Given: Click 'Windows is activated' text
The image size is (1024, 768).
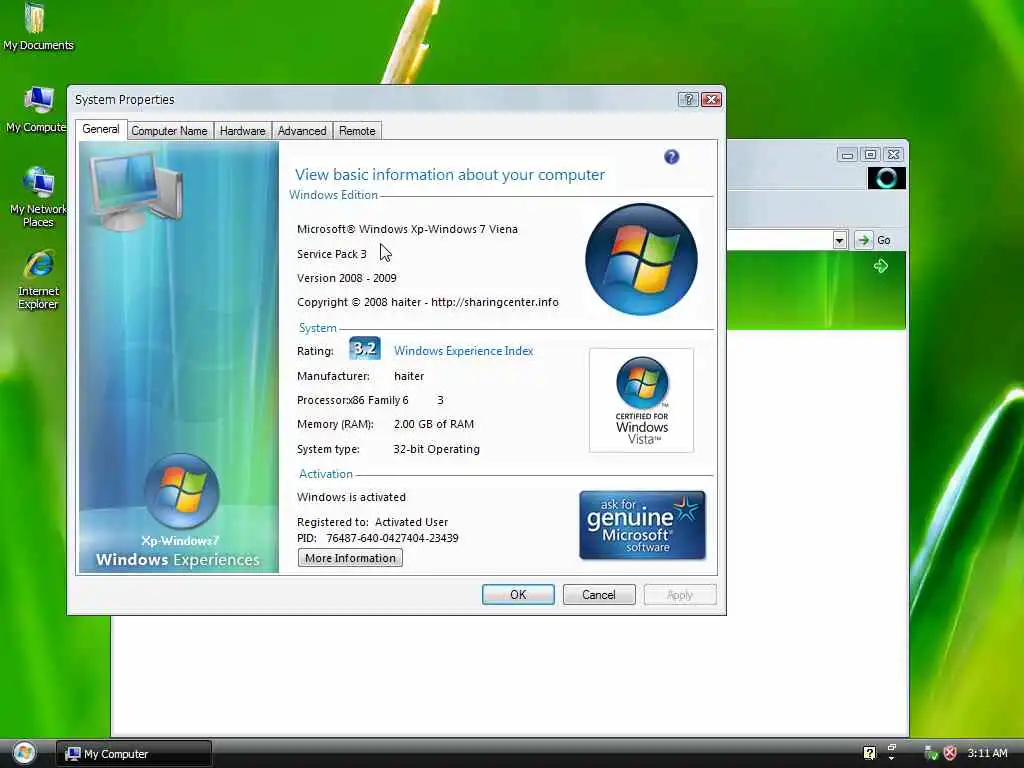Looking at the screenshot, I should click(x=351, y=498).
